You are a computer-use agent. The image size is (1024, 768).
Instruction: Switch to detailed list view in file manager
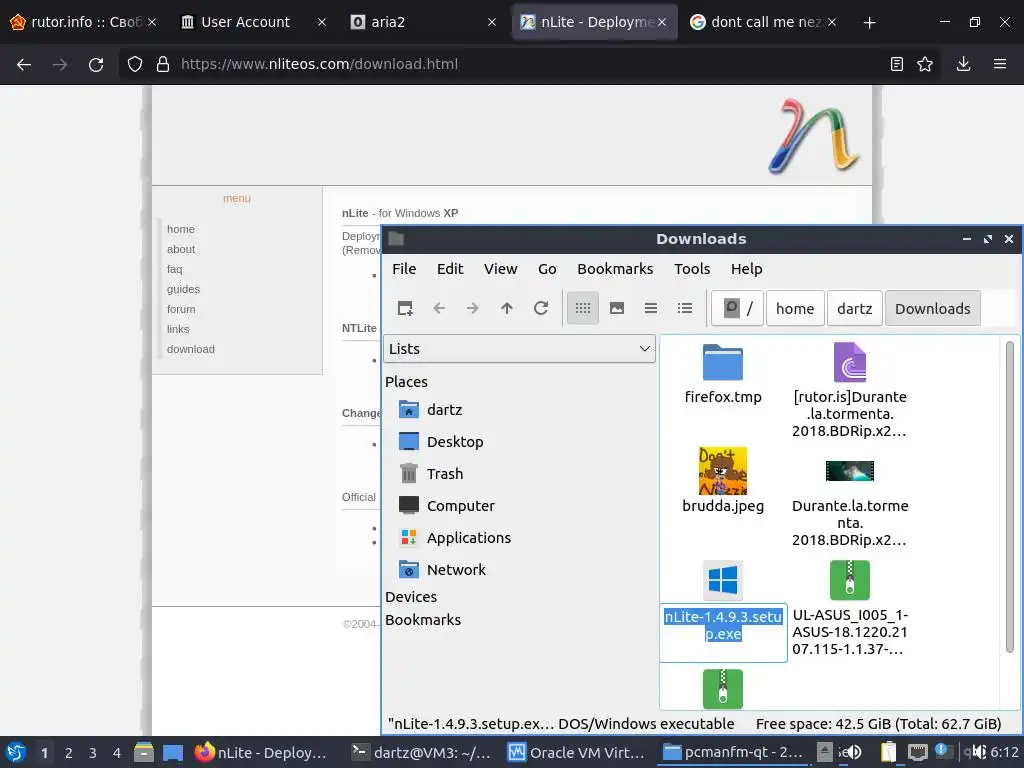click(x=684, y=308)
